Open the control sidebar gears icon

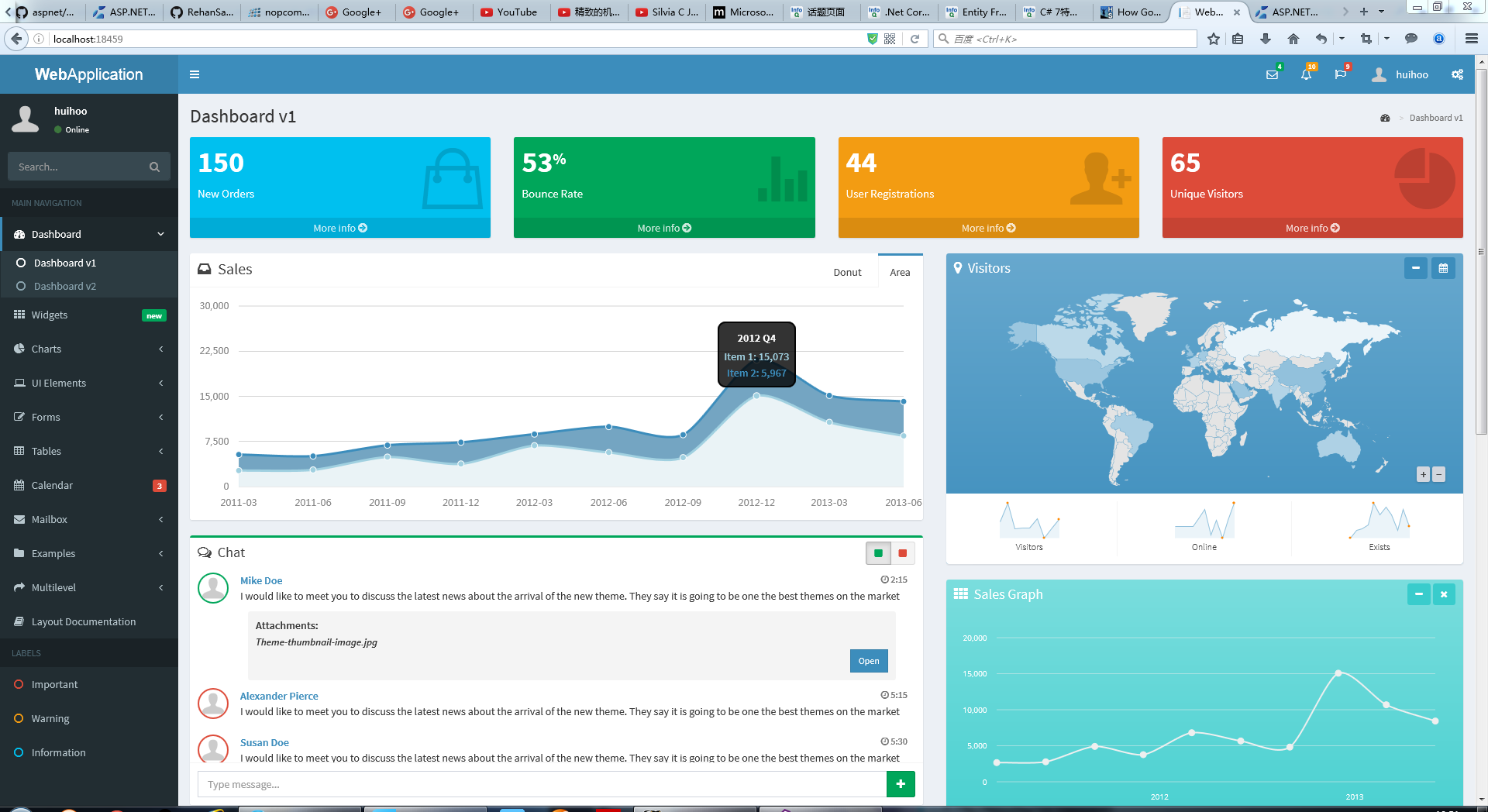point(1457,74)
